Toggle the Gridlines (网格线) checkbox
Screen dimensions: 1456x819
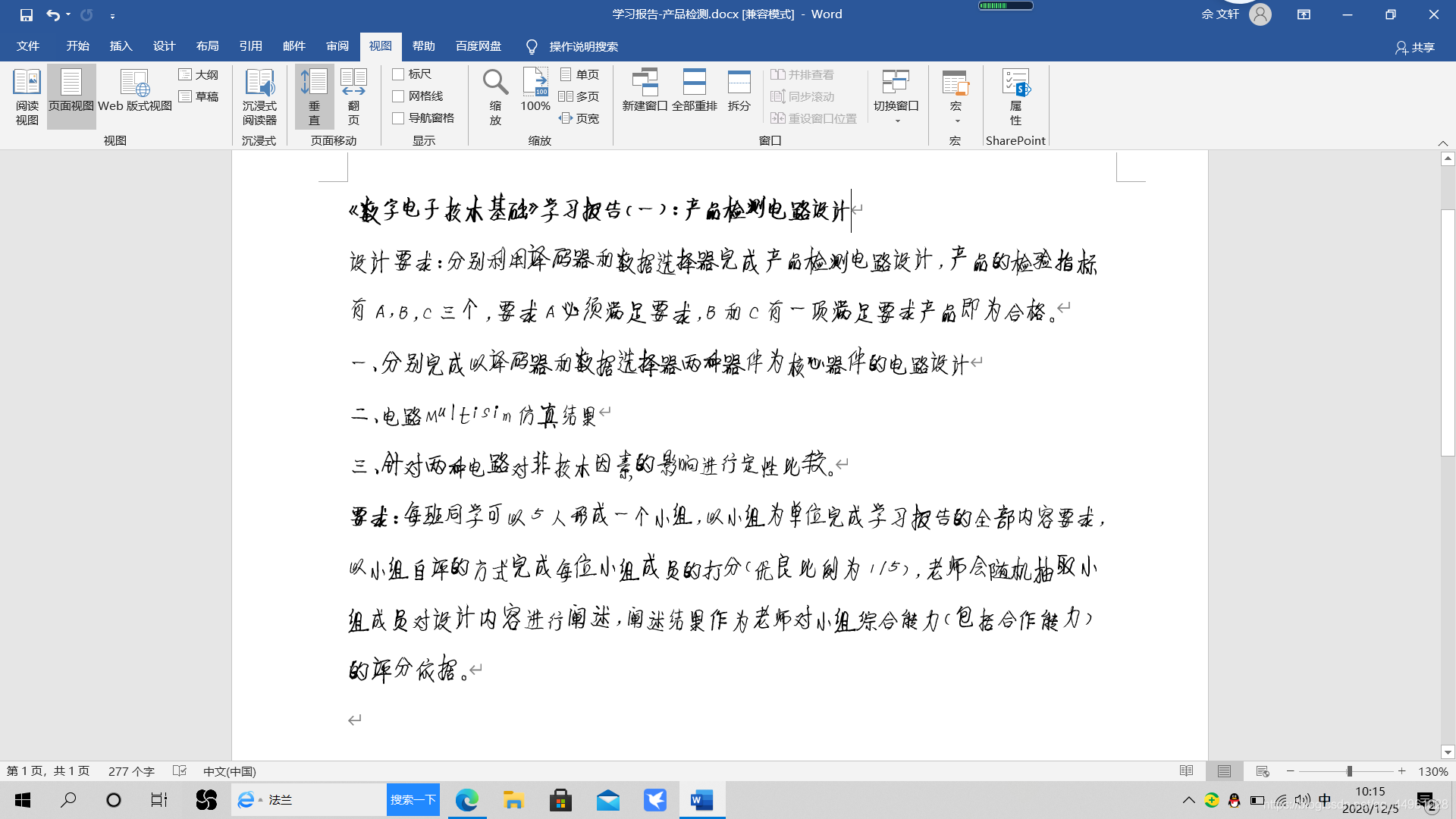click(x=398, y=96)
